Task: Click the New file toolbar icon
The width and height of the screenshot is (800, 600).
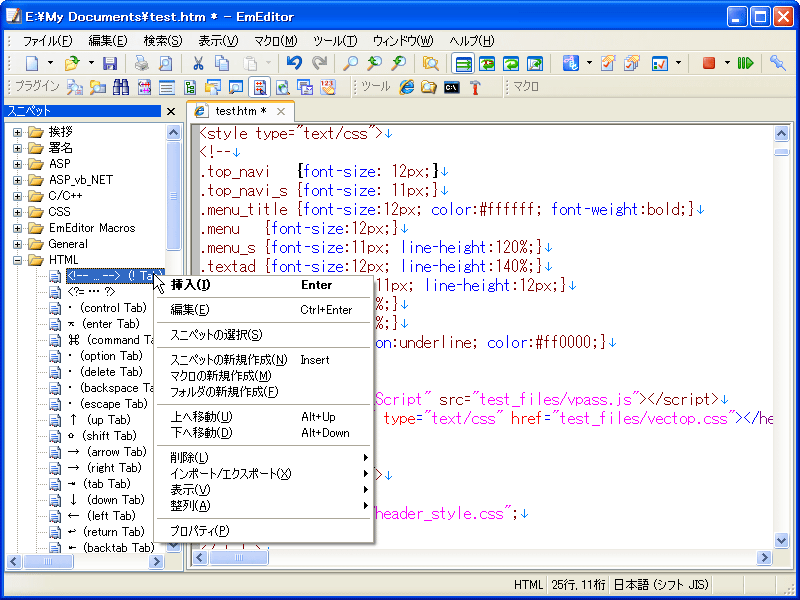Action: click(x=32, y=63)
